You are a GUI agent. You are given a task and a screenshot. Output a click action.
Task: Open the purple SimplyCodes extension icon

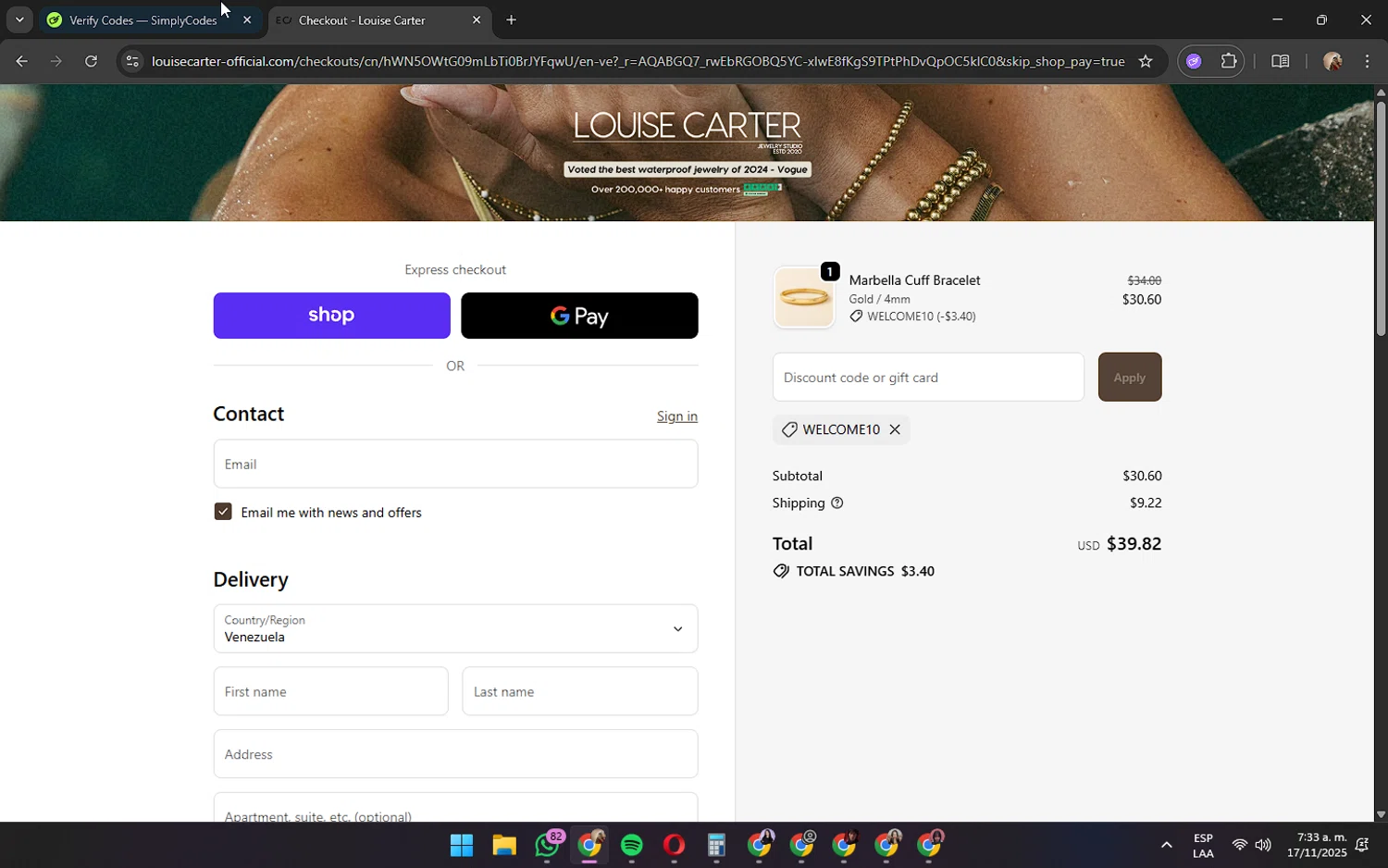(1194, 61)
